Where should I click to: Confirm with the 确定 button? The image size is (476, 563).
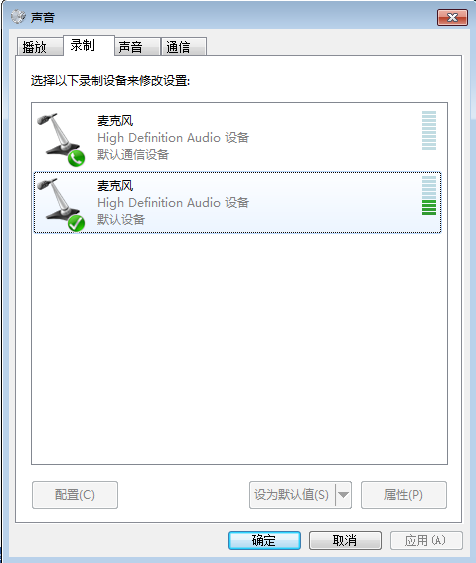[x=264, y=540]
